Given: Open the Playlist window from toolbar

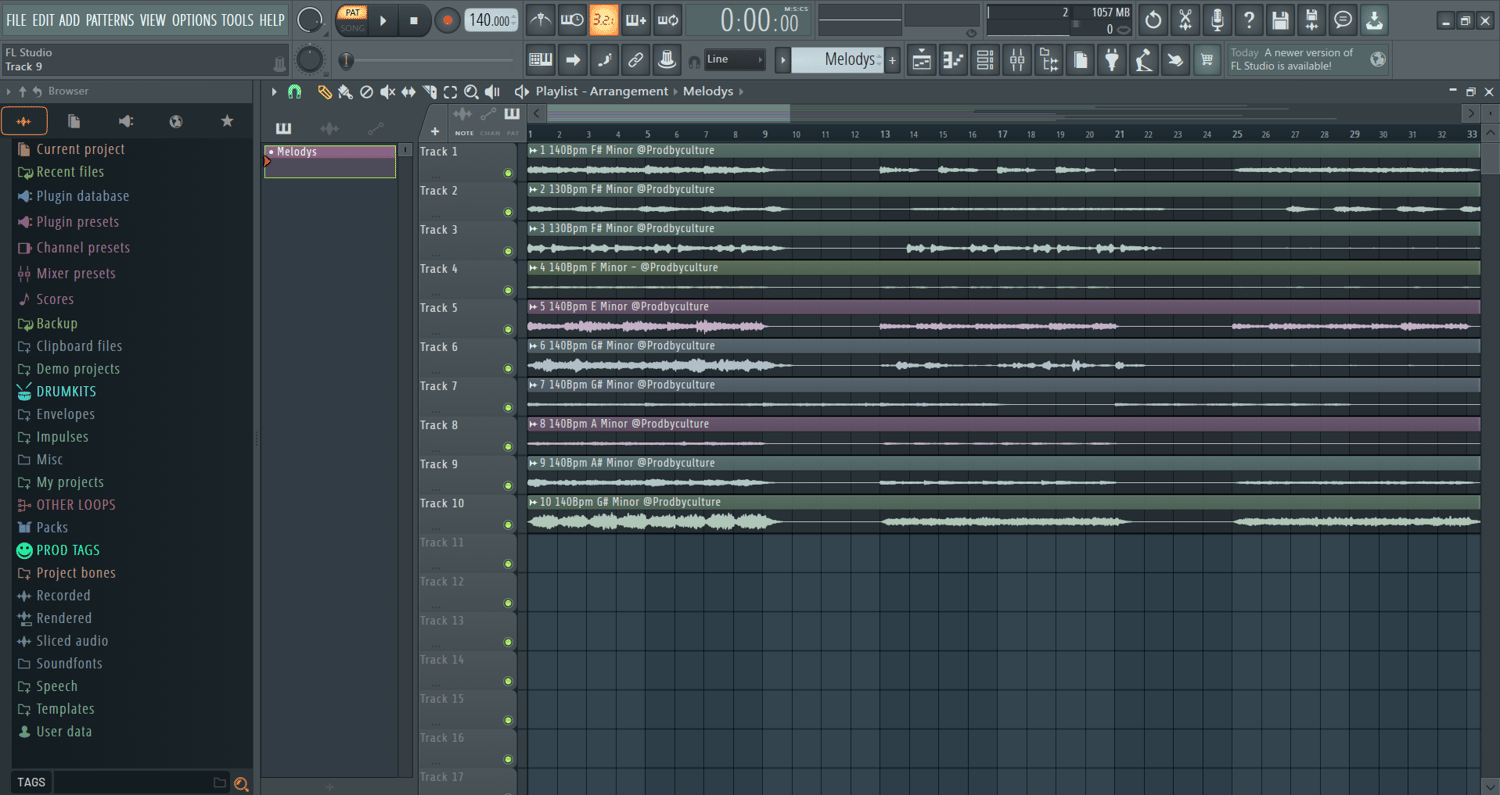Looking at the screenshot, I should point(921,60).
